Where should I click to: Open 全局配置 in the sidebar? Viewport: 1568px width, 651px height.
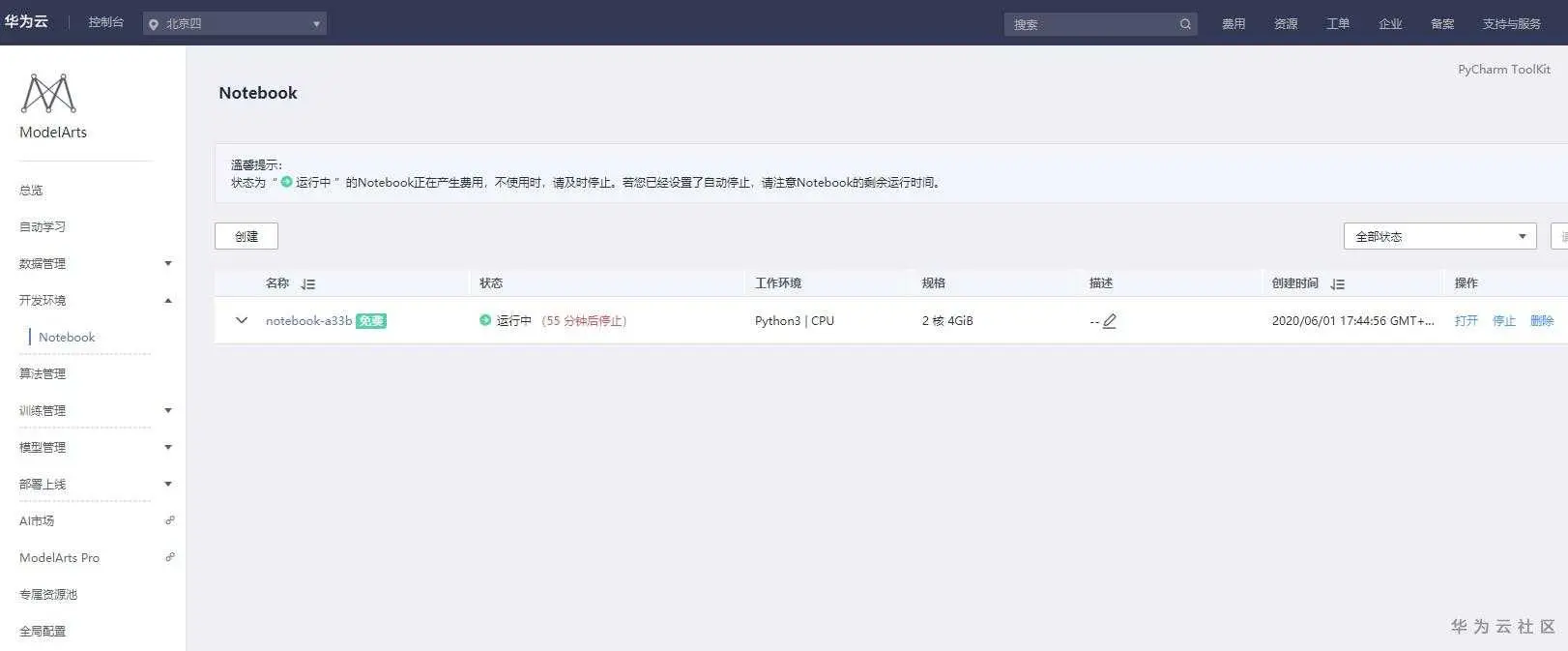[x=43, y=631]
